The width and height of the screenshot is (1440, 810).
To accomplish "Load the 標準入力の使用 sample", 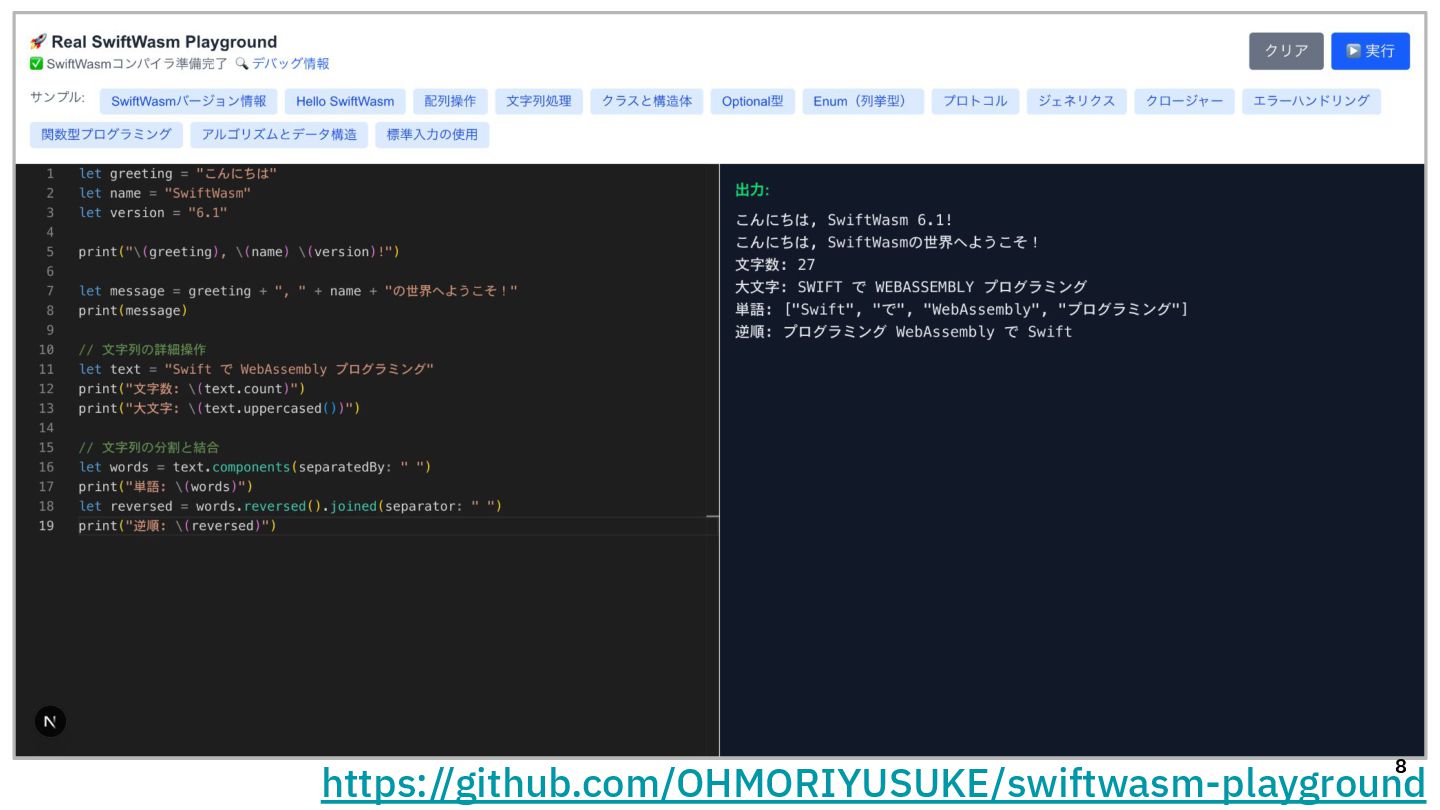I will pyautogui.click(x=432, y=134).
